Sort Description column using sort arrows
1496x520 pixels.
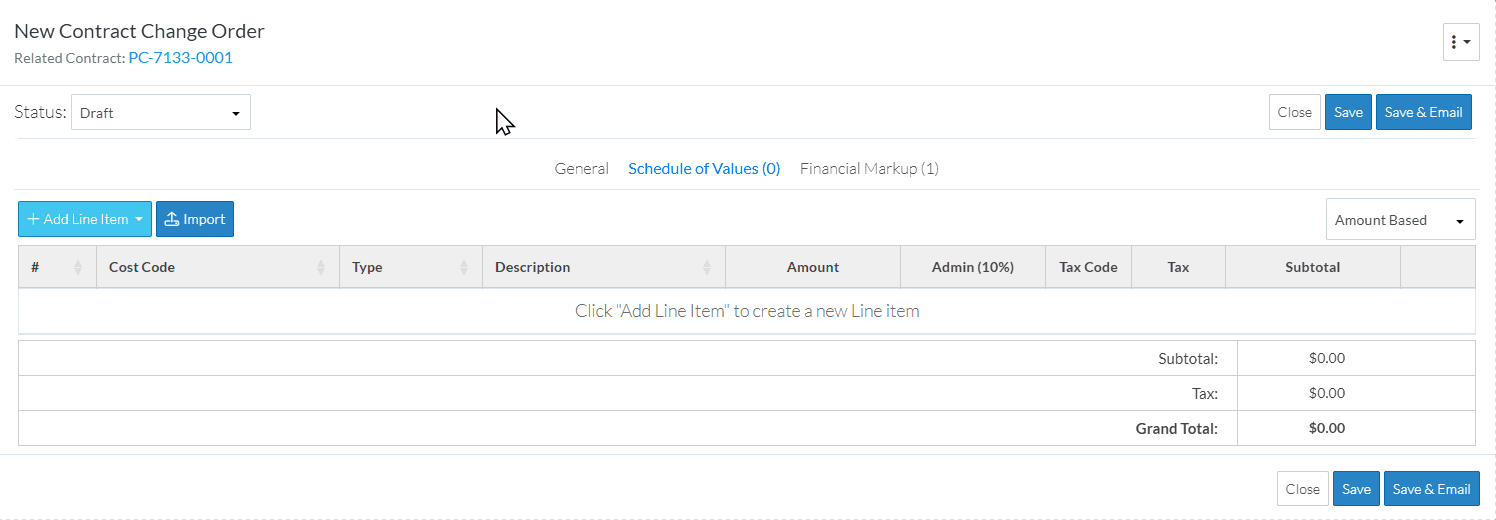[707, 267]
